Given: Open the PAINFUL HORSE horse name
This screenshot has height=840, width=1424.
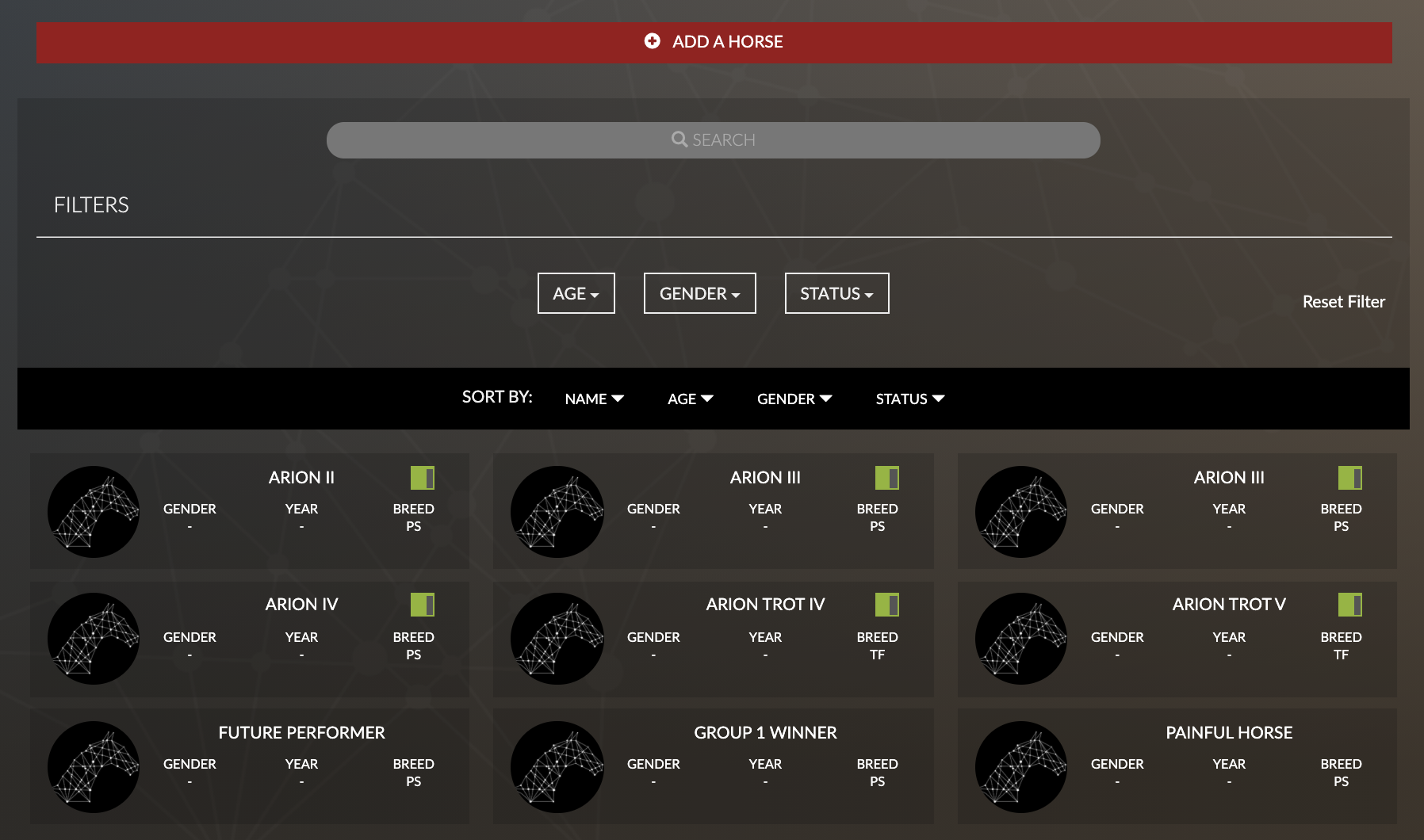Looking at the screenshot, I should click(x=1229, y=732).
